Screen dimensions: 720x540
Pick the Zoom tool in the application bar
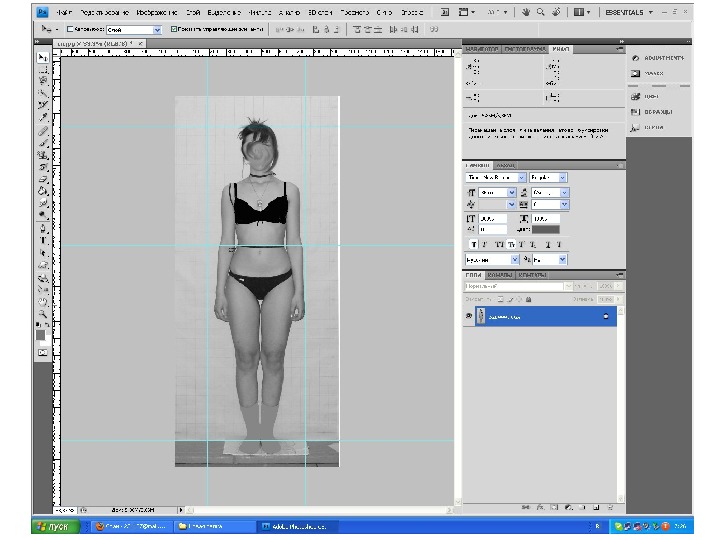pyautogui.click(x=541, y=14)
